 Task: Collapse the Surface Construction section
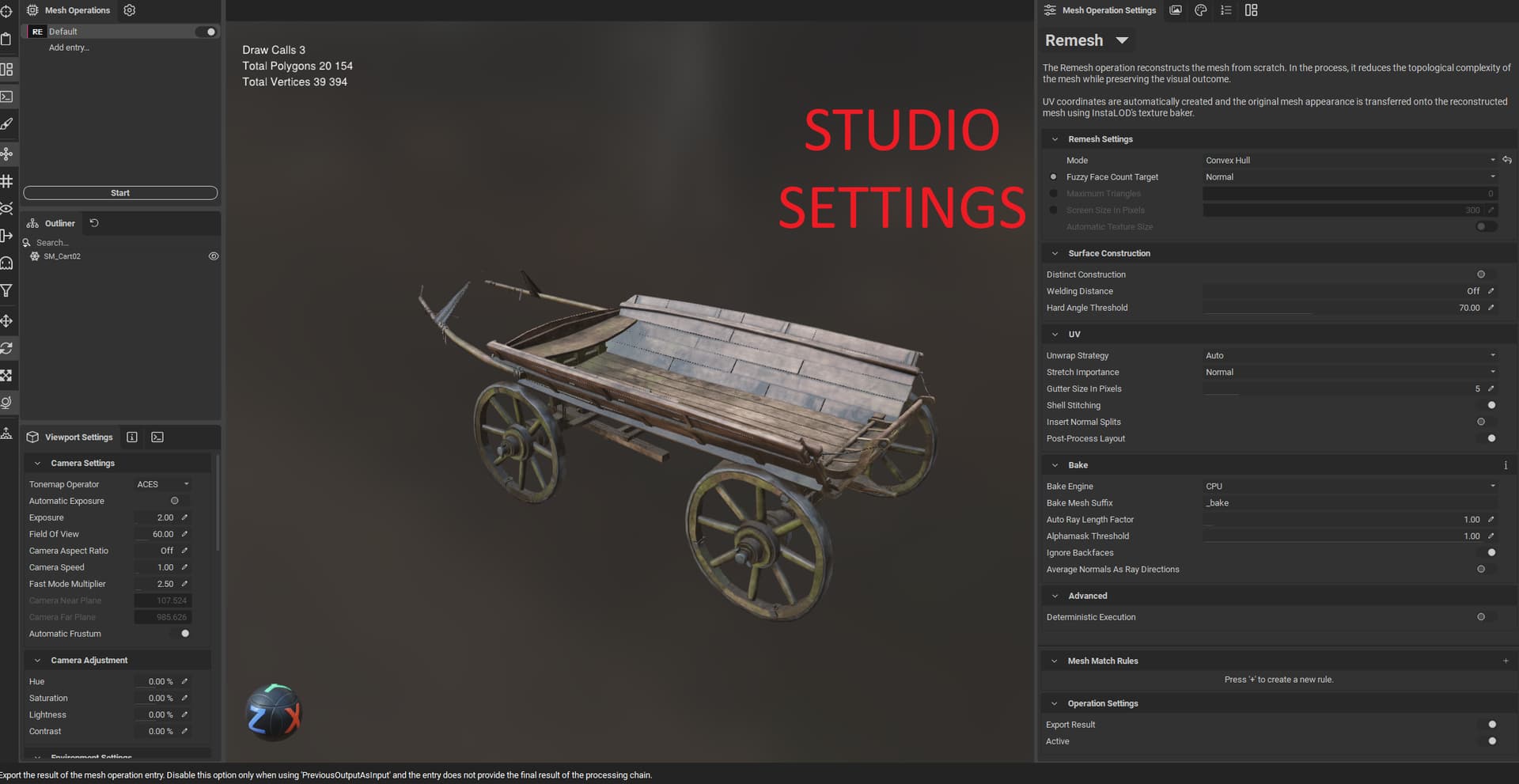(x=1055, y=253)
